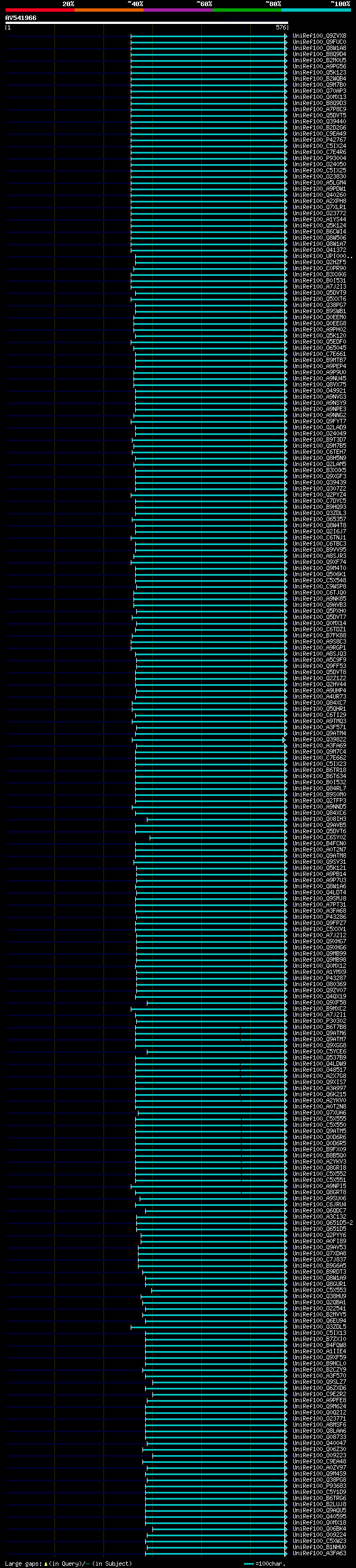The image size is (356, 1568).
Task: Click the orange ~40% identity color segment
Action: (x=109, y=10)
